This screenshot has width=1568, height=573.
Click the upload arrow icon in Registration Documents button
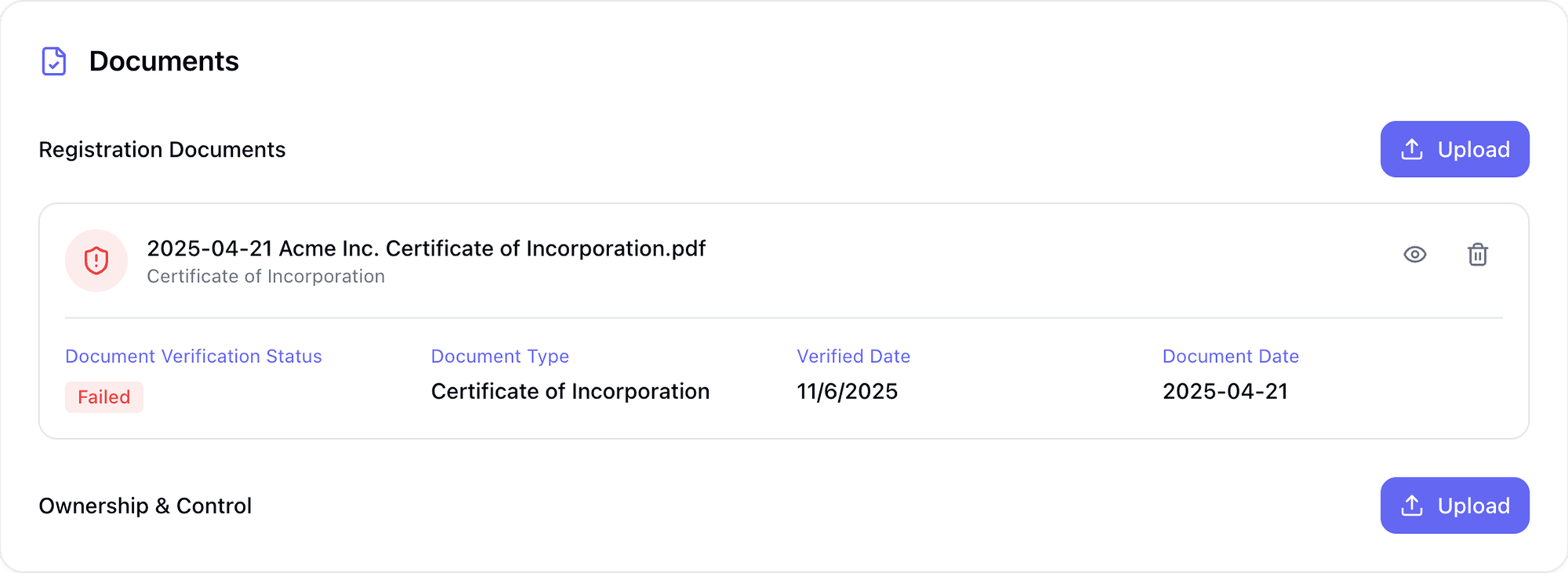click(1413, 149)
